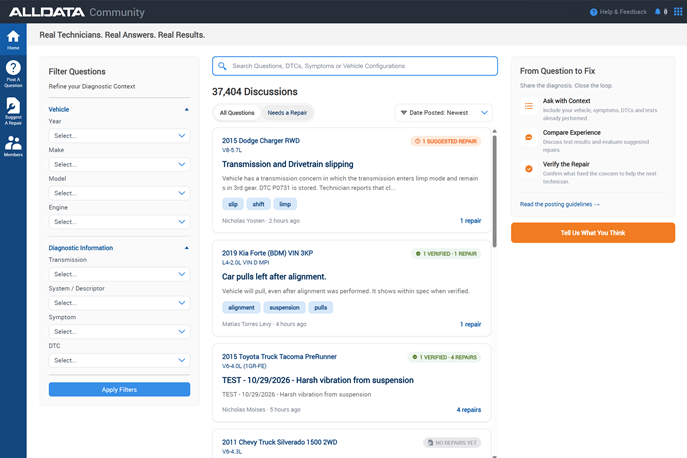
Task: Open the Members page icon
Action: click(13, 146)
